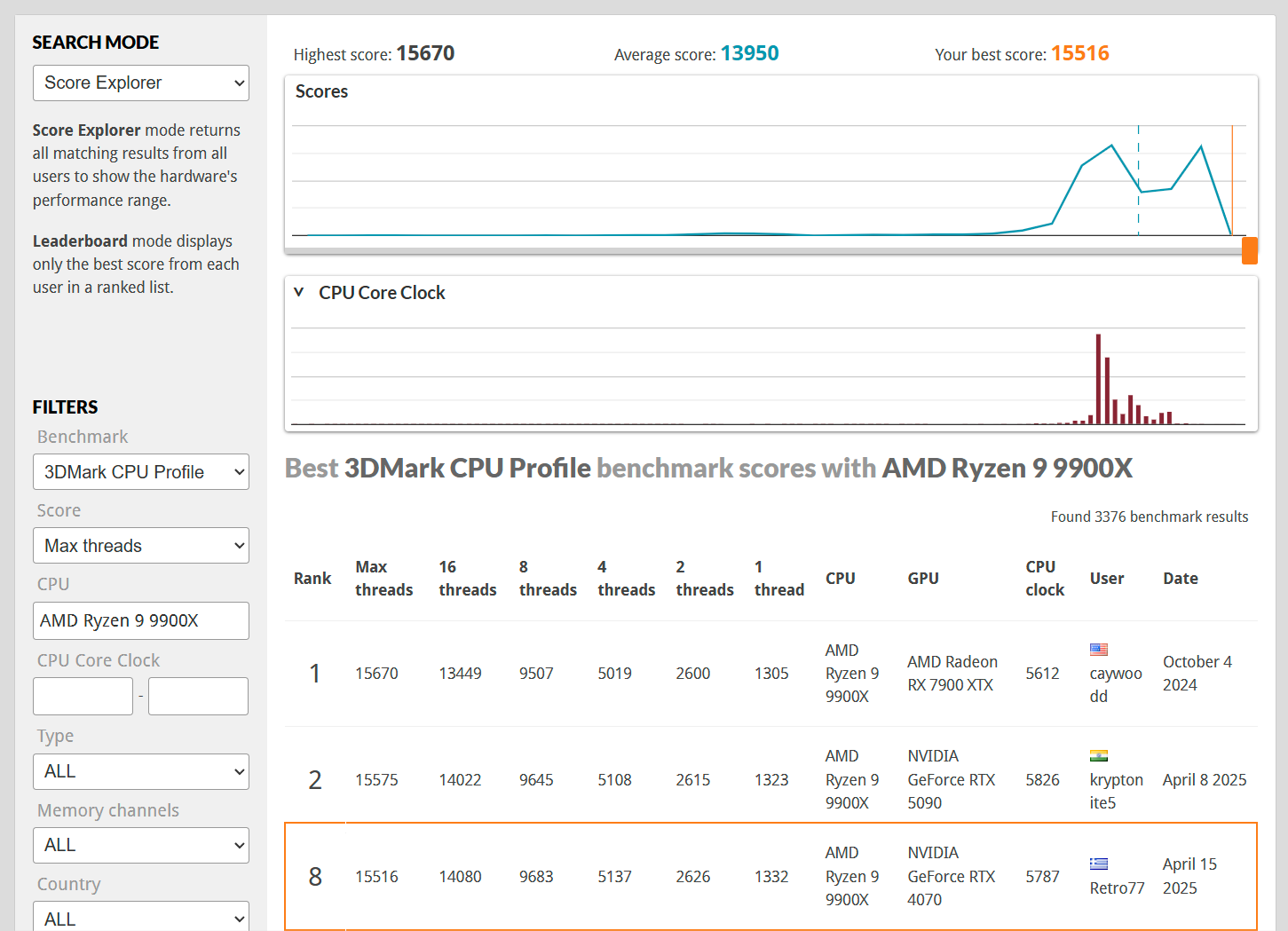Click the rank 1 number
Screen dimensions: 1288x931
coord(314,674)
